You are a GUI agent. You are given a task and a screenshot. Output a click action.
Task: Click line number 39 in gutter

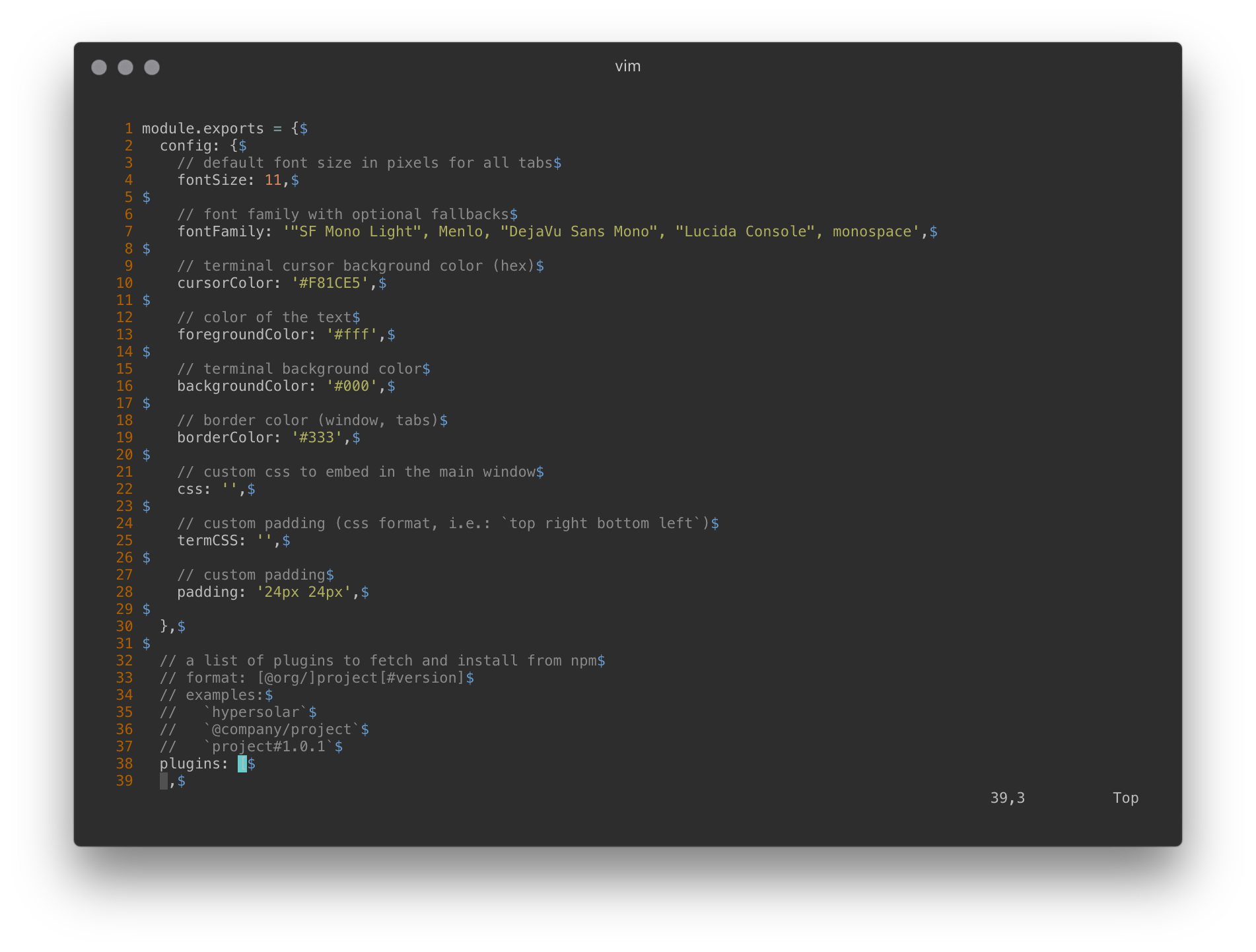(x=125, y=781)
